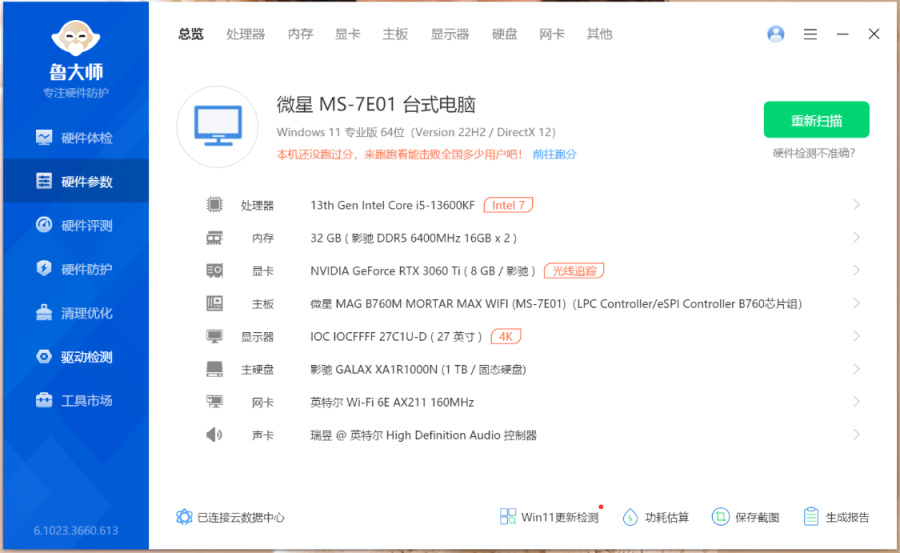Expand the 内存 row chevron
This screenshot has width=900, height=553.
[856, 237]
